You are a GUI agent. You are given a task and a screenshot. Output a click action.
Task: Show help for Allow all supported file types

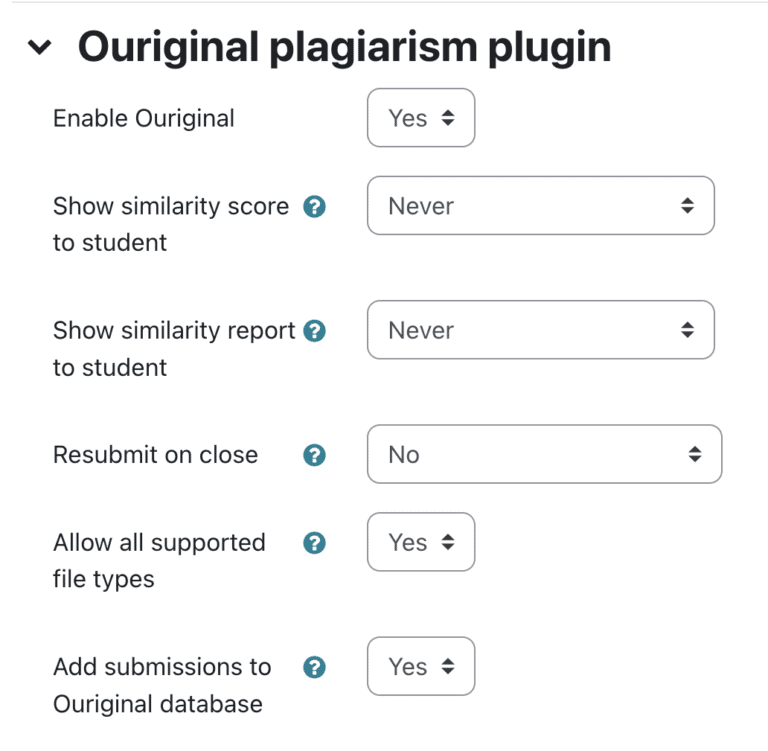[314, 543]
